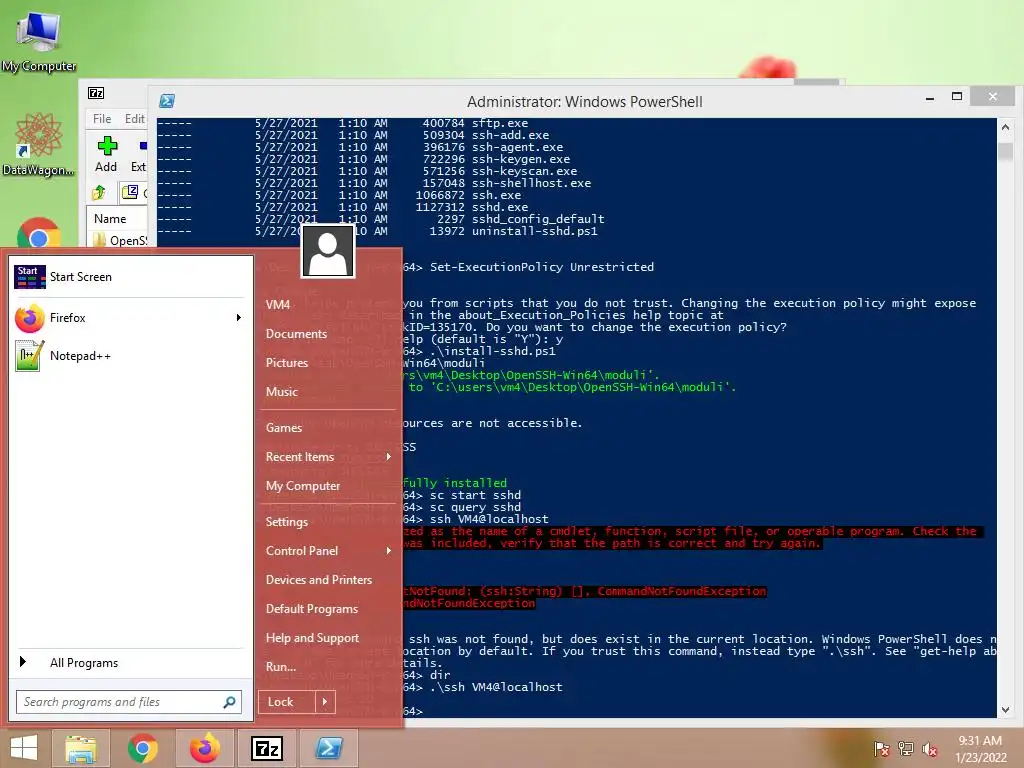The width and height of the screenshot is (1024, 768).
Task: Select the OpenSSH folder row in 7-Zip
Action: click(120, 240)
